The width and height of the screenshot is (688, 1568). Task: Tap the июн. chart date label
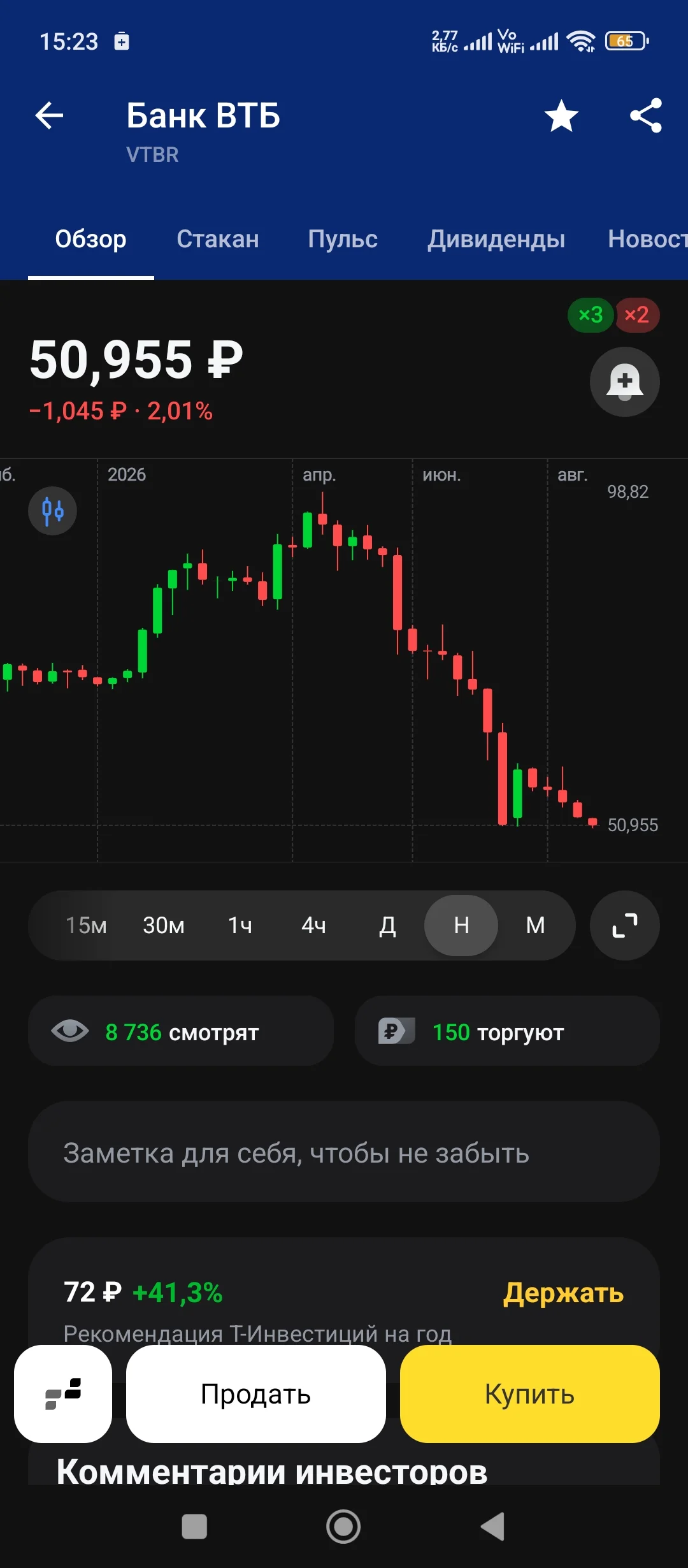pos(441,475)
